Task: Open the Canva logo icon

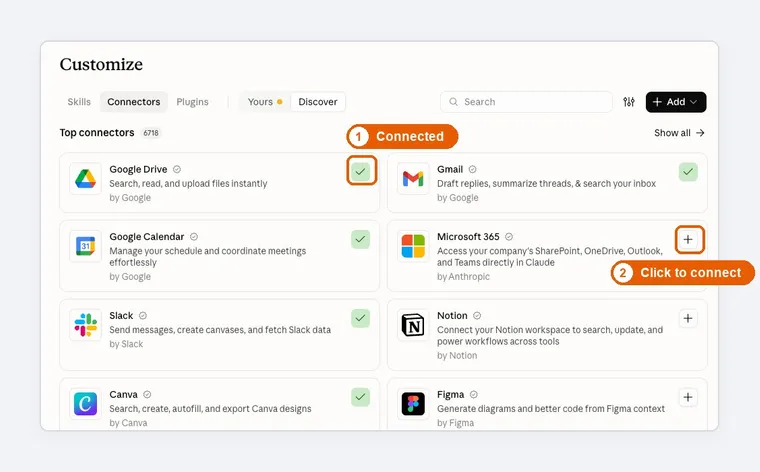Action: click(x=85, y=404)
